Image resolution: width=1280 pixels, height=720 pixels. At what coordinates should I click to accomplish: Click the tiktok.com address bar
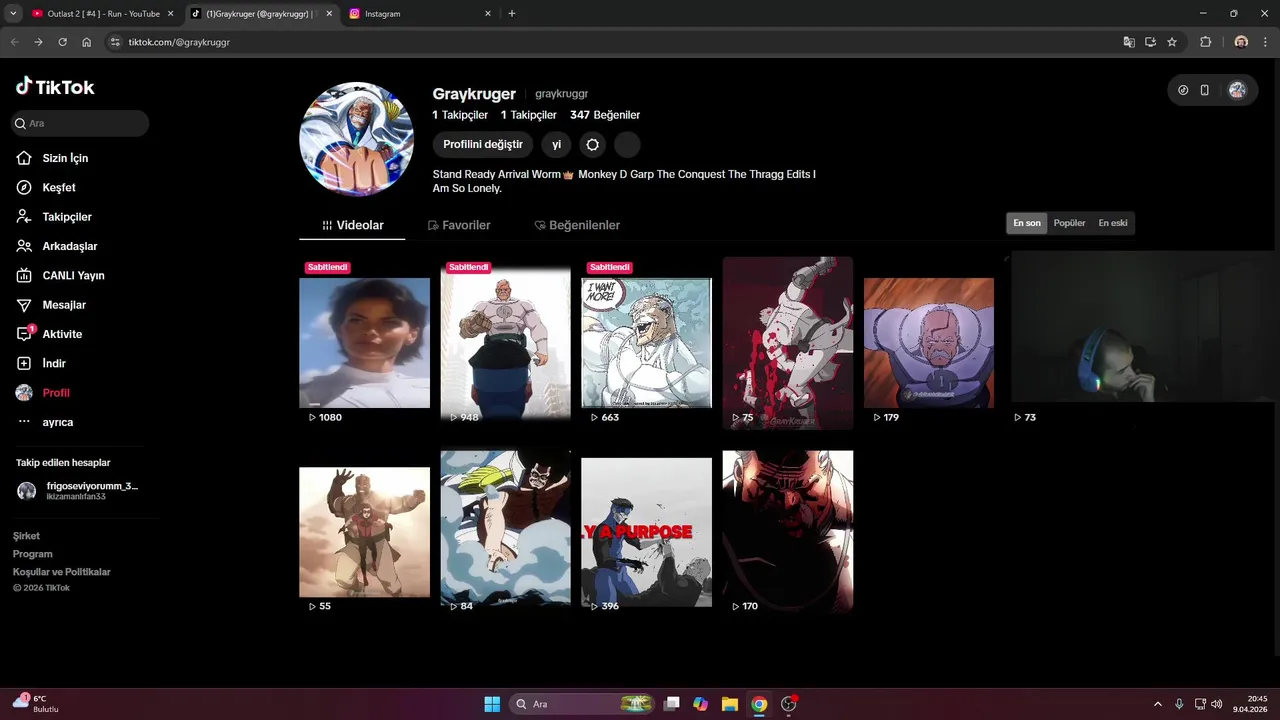click(x=610, y=42)
